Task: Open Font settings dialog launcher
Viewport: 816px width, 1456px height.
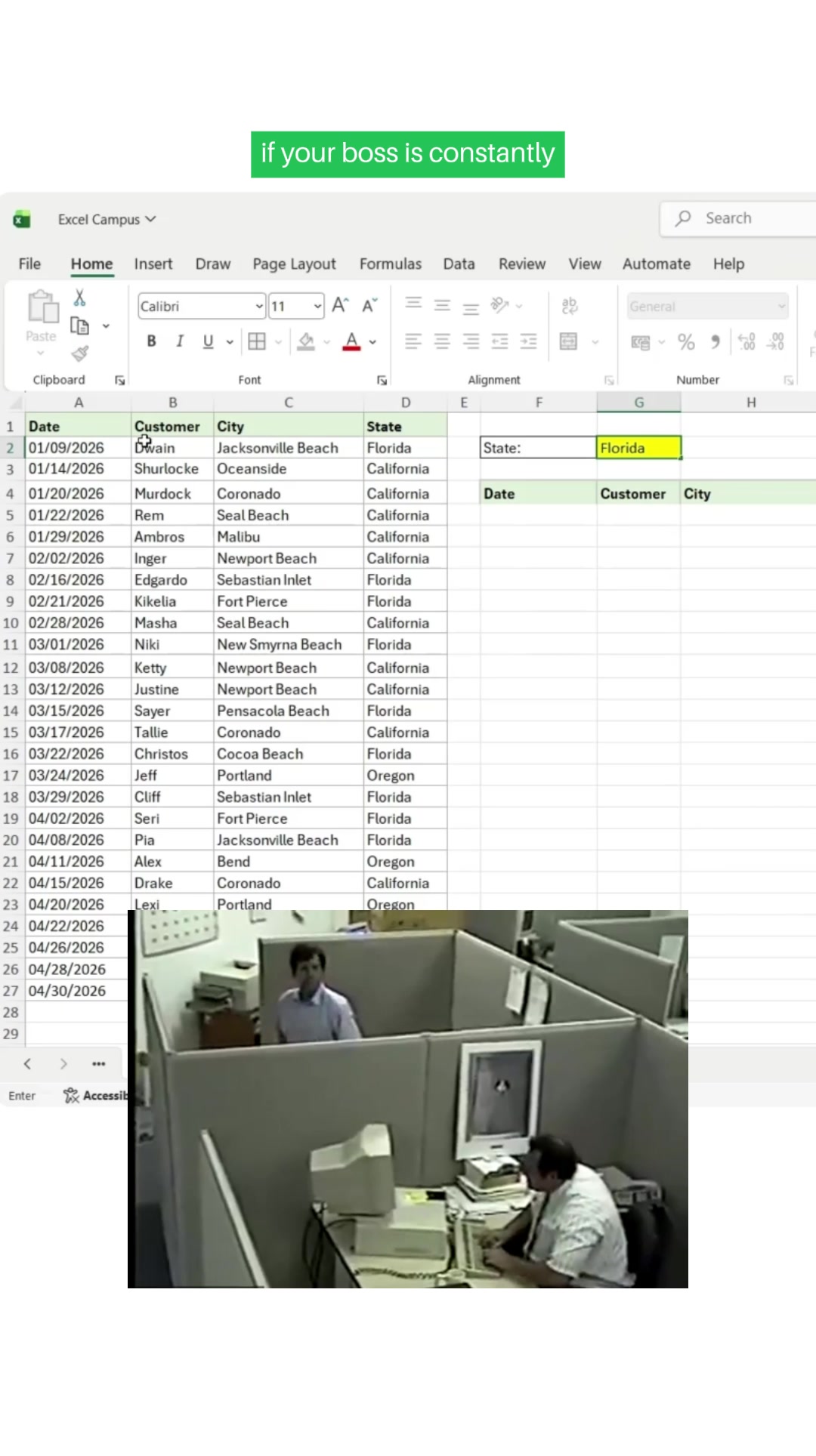Action: coord(382,380)
